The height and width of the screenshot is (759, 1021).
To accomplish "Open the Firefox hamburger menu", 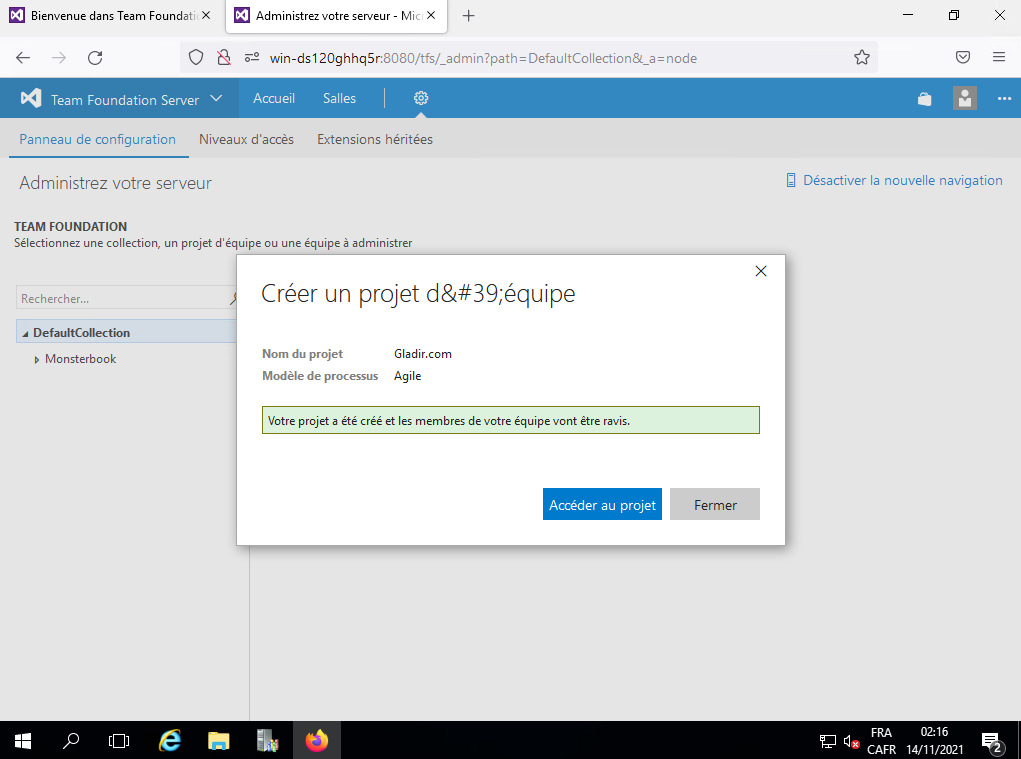I will coord(999,57).
